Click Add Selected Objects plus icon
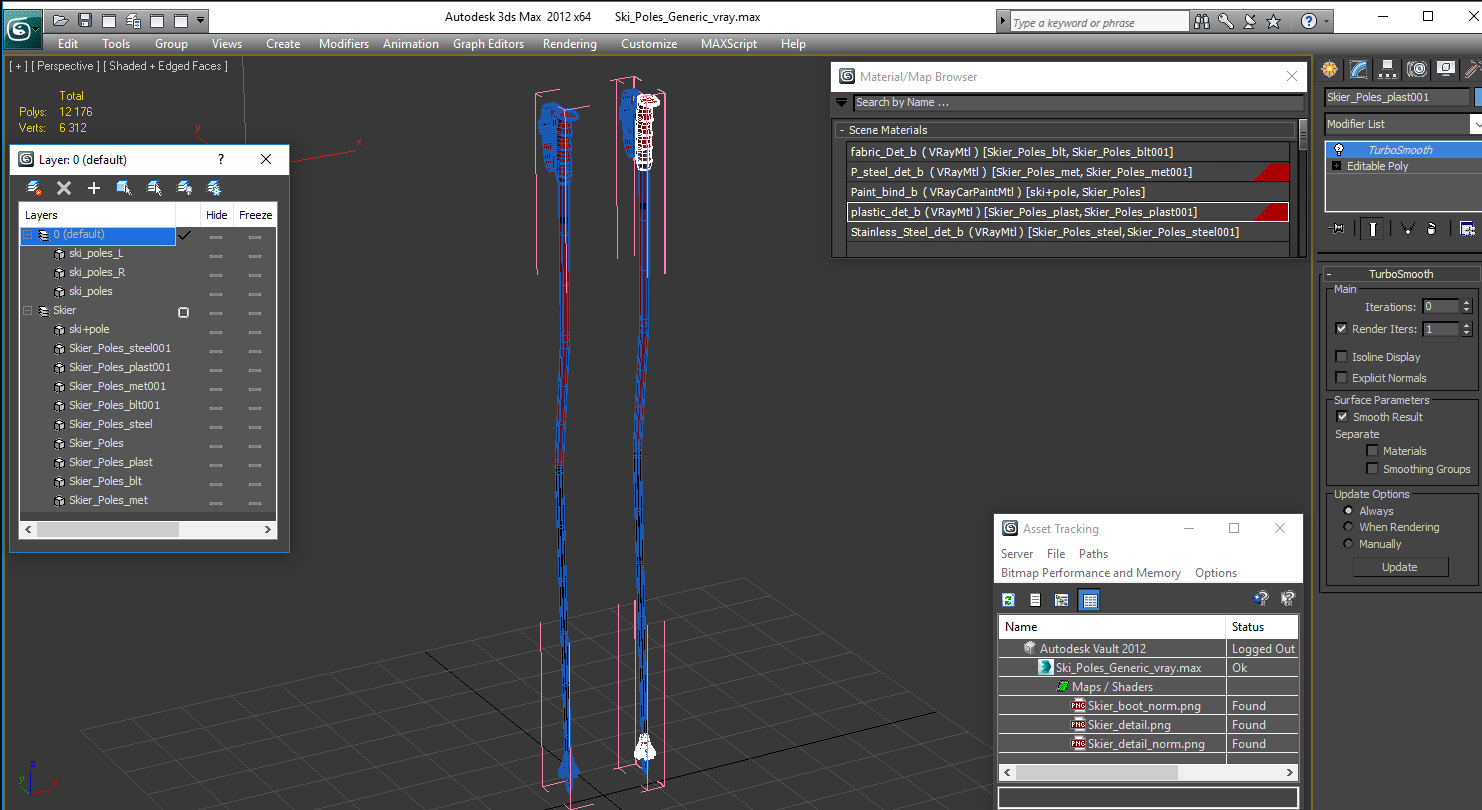Screen dimensions: 1482x810 [94, 188]
